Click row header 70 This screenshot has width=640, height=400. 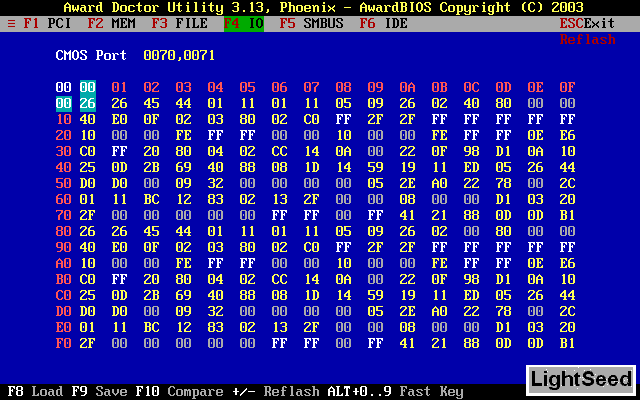coord(63,216)
